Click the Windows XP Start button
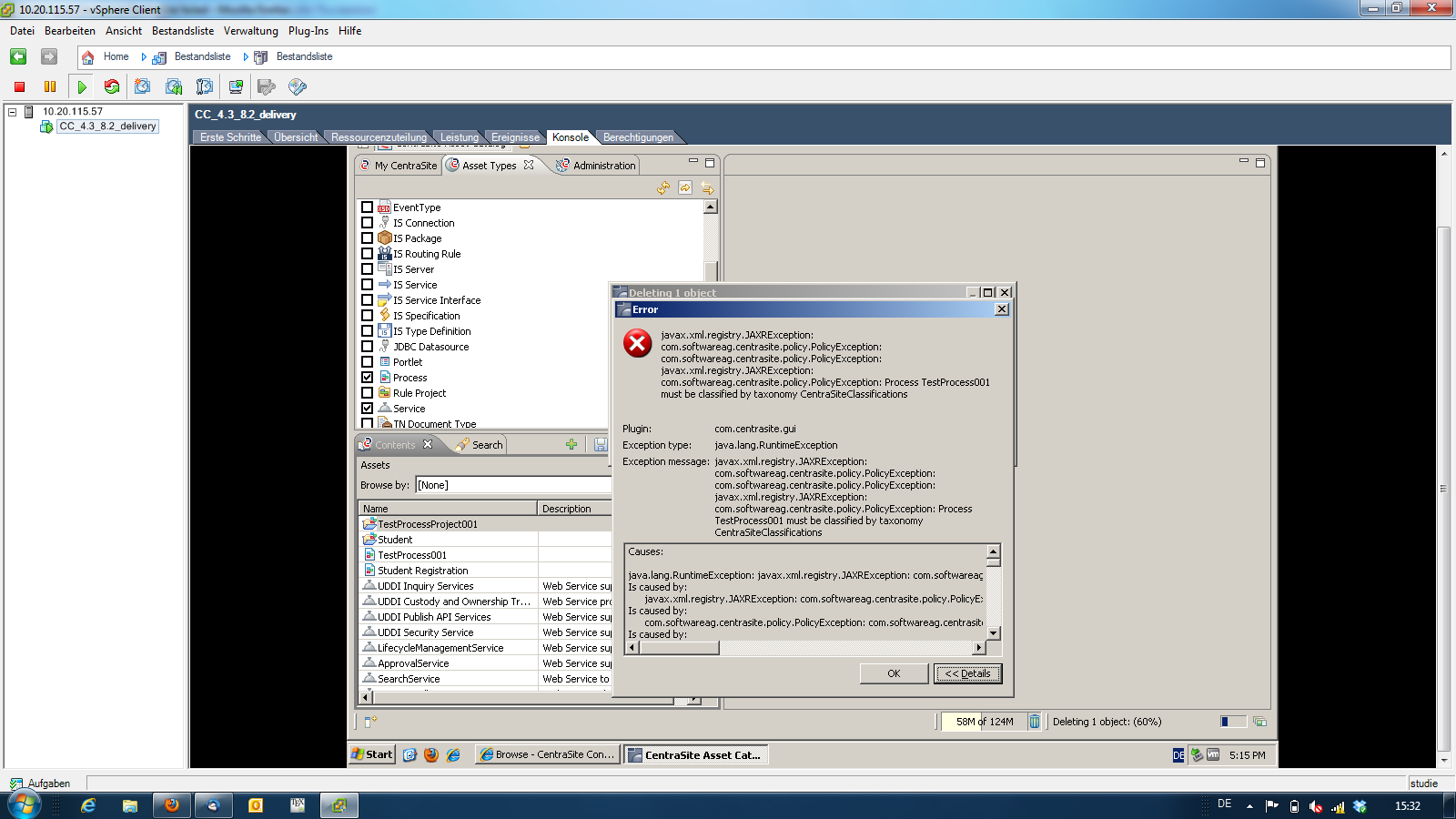This screenshot has width=1456, height=819. (372, 754)
